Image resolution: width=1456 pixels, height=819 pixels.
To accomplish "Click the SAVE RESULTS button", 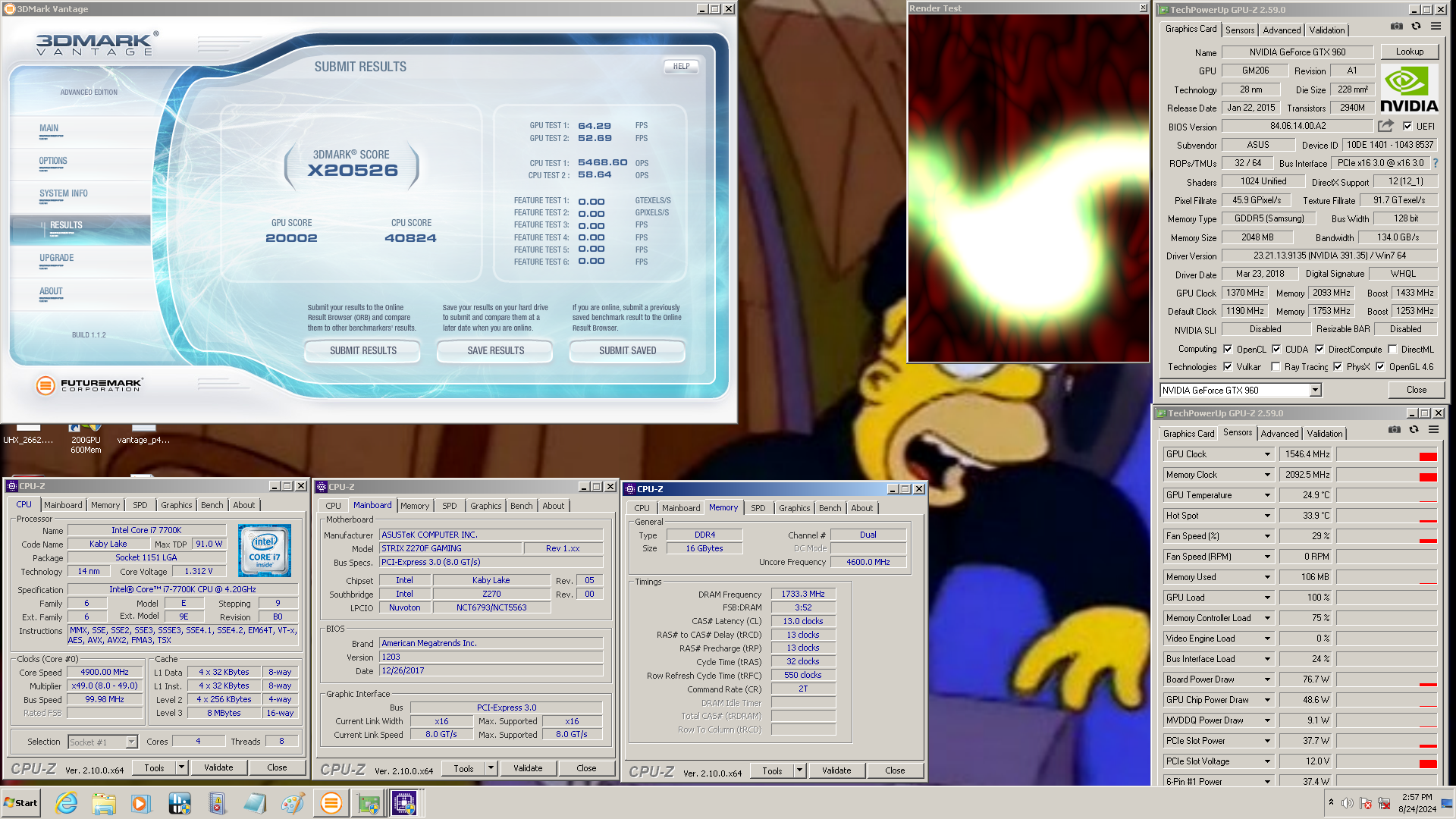I will pyautogui.click(x=495, y=351).
